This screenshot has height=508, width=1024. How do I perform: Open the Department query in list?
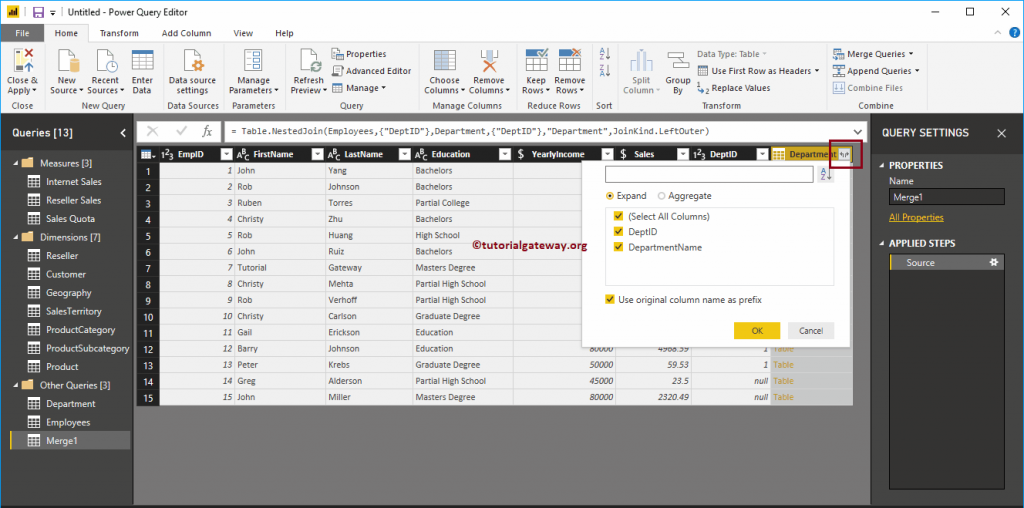(71, 404)
